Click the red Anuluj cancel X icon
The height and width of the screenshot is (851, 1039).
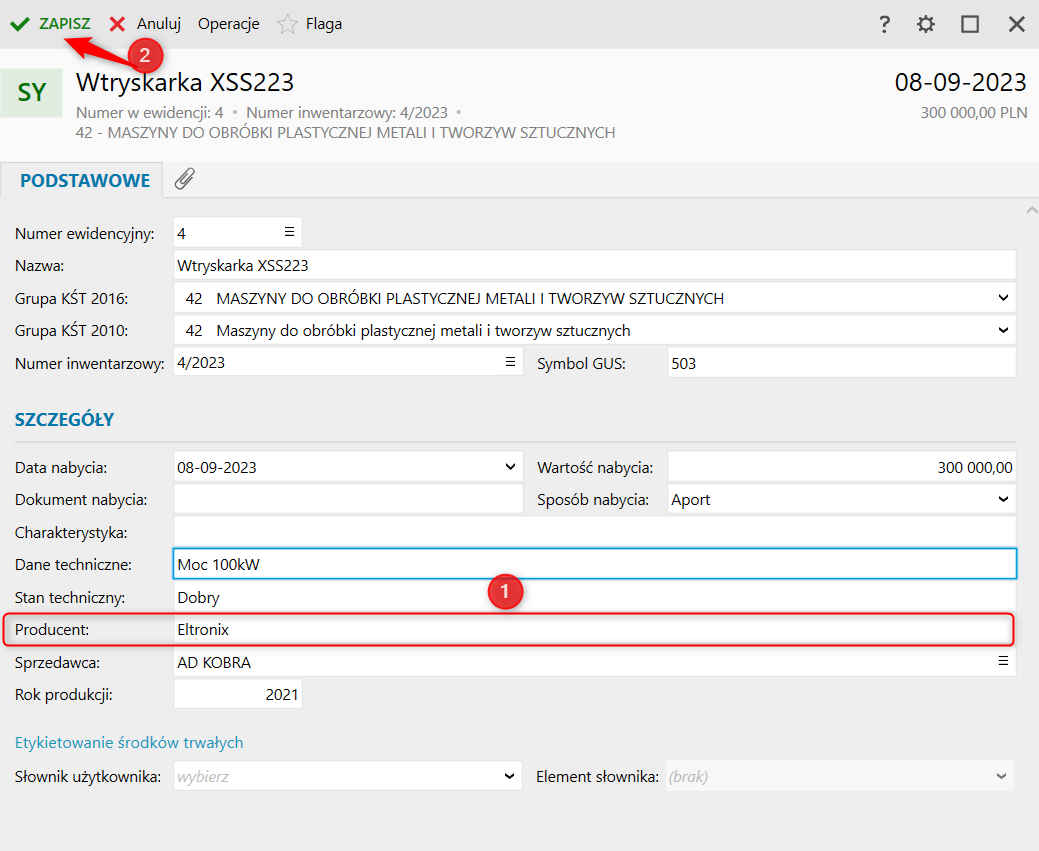[118, 24]
